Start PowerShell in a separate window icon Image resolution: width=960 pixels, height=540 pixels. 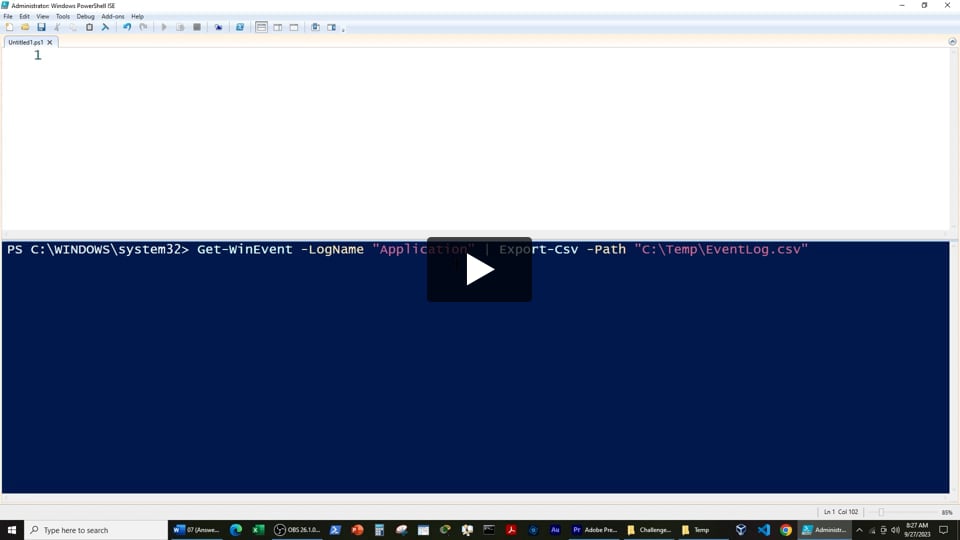coord(240,27)
